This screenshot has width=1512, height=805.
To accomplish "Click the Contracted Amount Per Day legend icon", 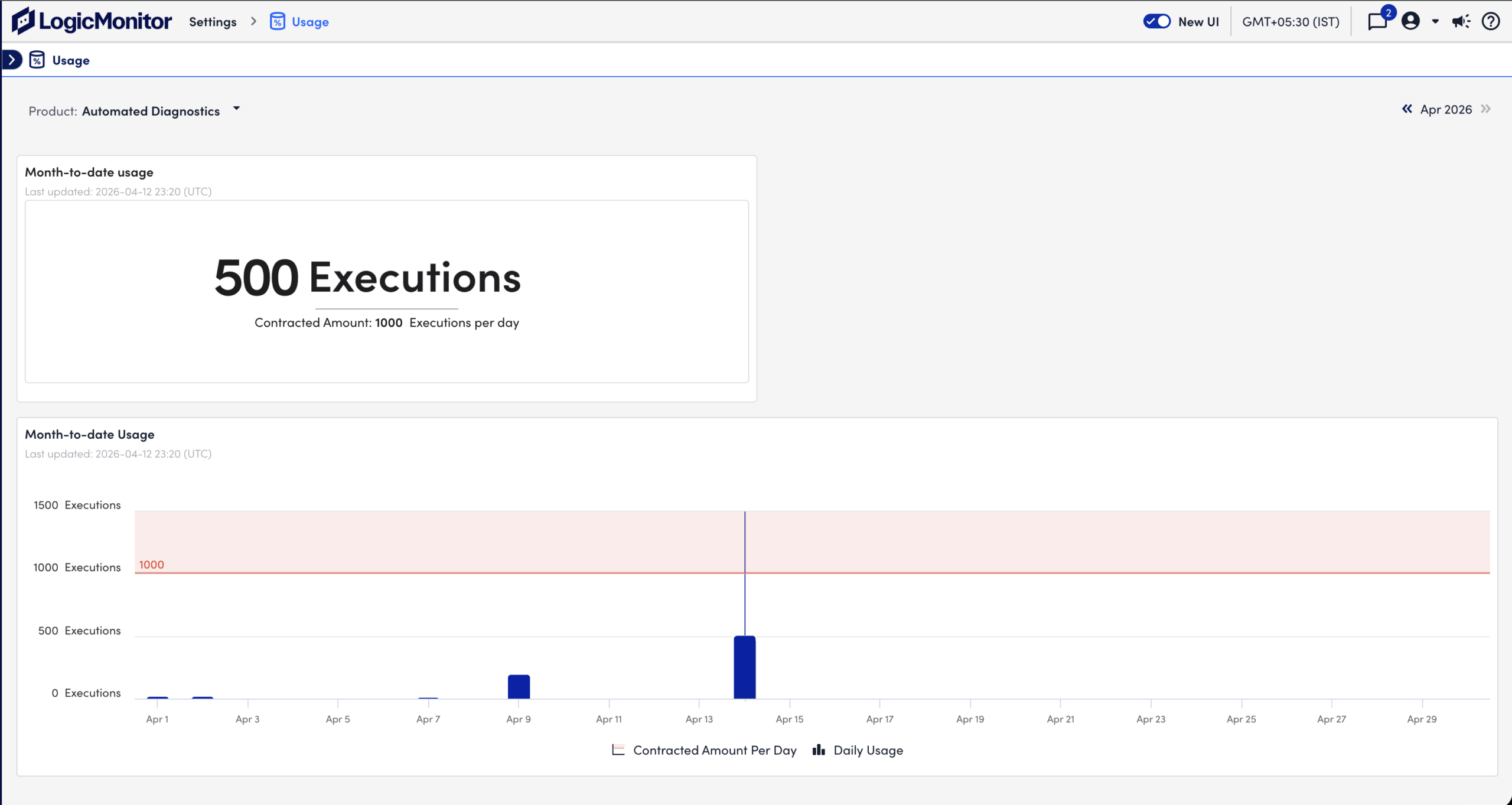I will tap(618, 749).
